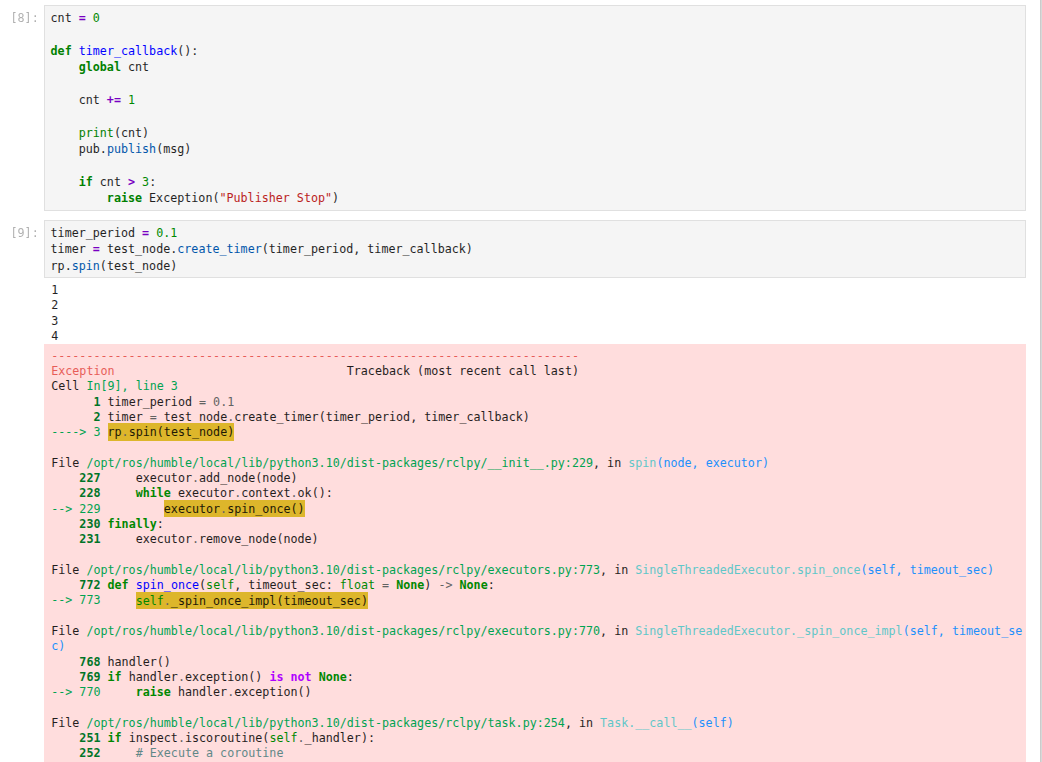Click the 'cnt = 0' line in cell 8
This screenshot has height=762, width=1042.
[x=75, y=18]
